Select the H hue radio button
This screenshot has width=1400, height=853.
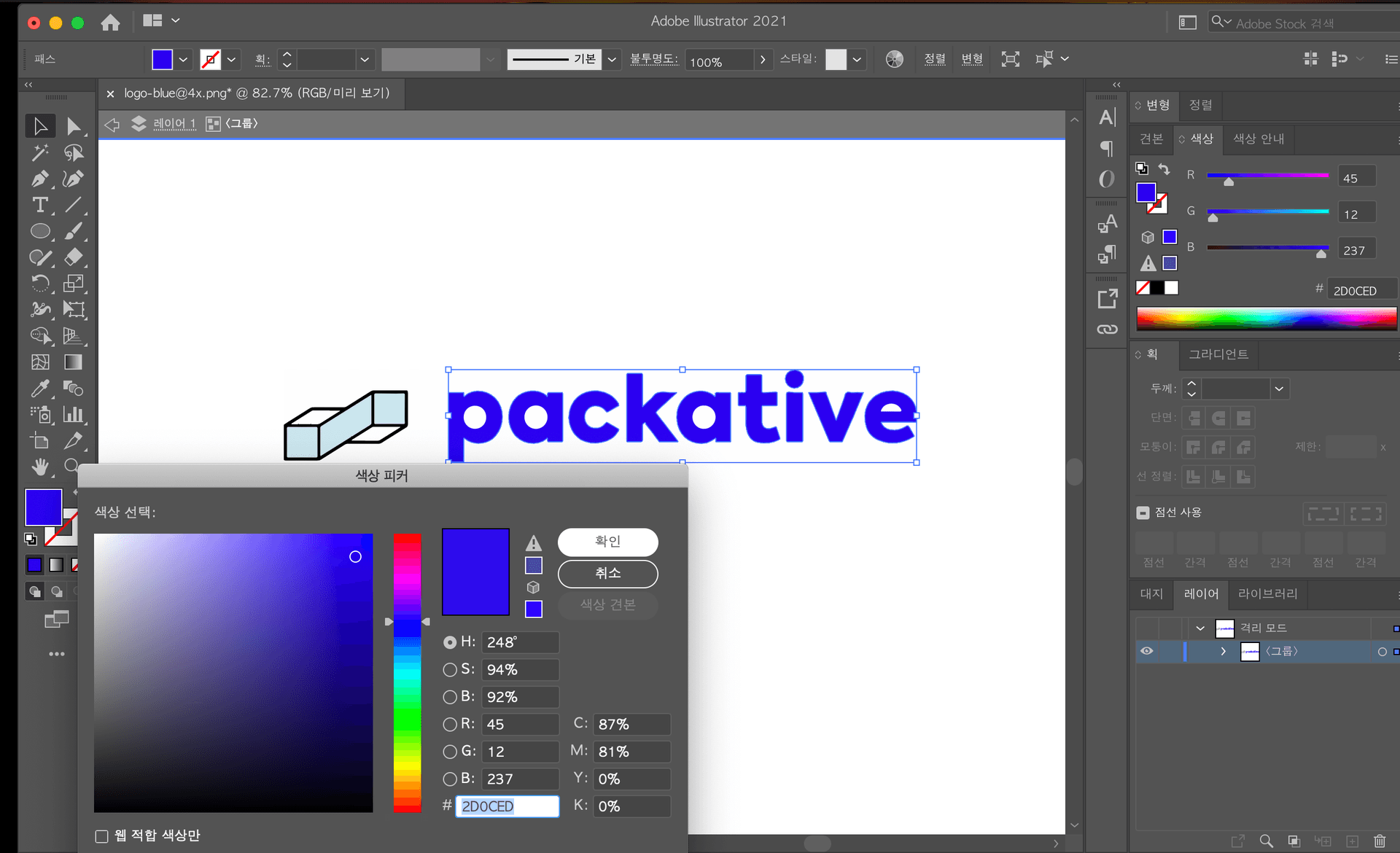(450, 642)
